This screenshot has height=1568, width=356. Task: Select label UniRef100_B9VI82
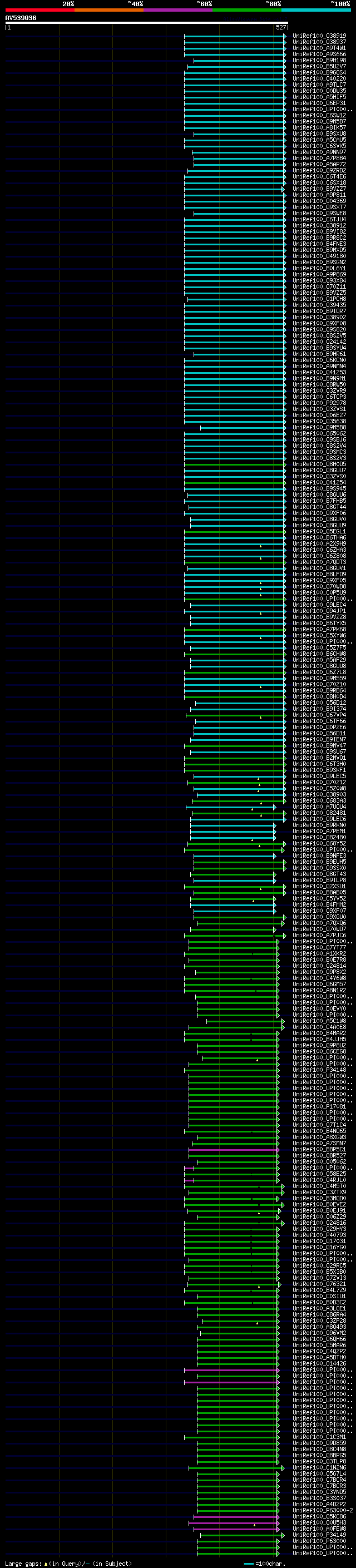[319, 231]
